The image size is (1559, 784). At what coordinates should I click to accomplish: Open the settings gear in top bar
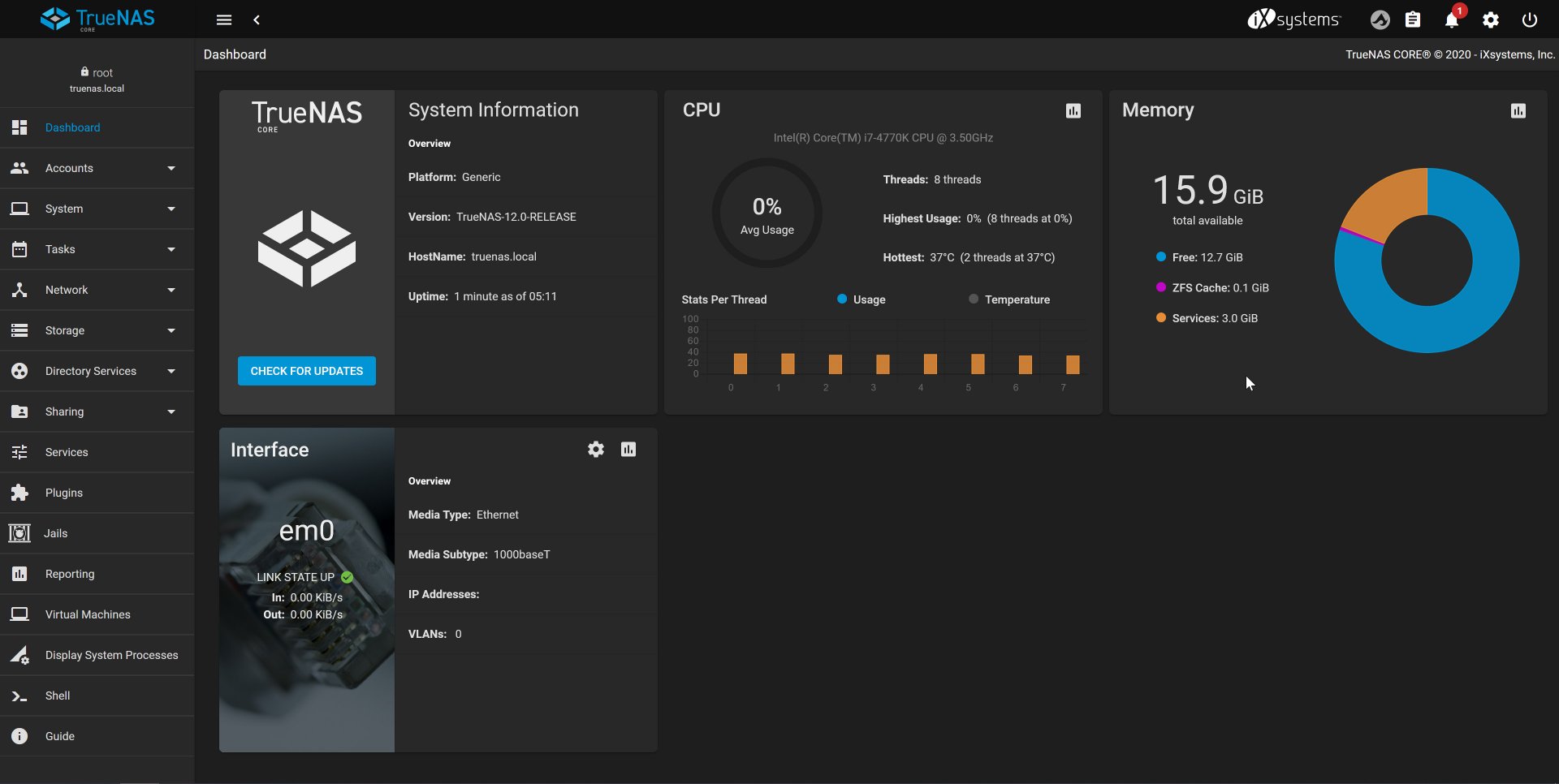click(1491, 19)
